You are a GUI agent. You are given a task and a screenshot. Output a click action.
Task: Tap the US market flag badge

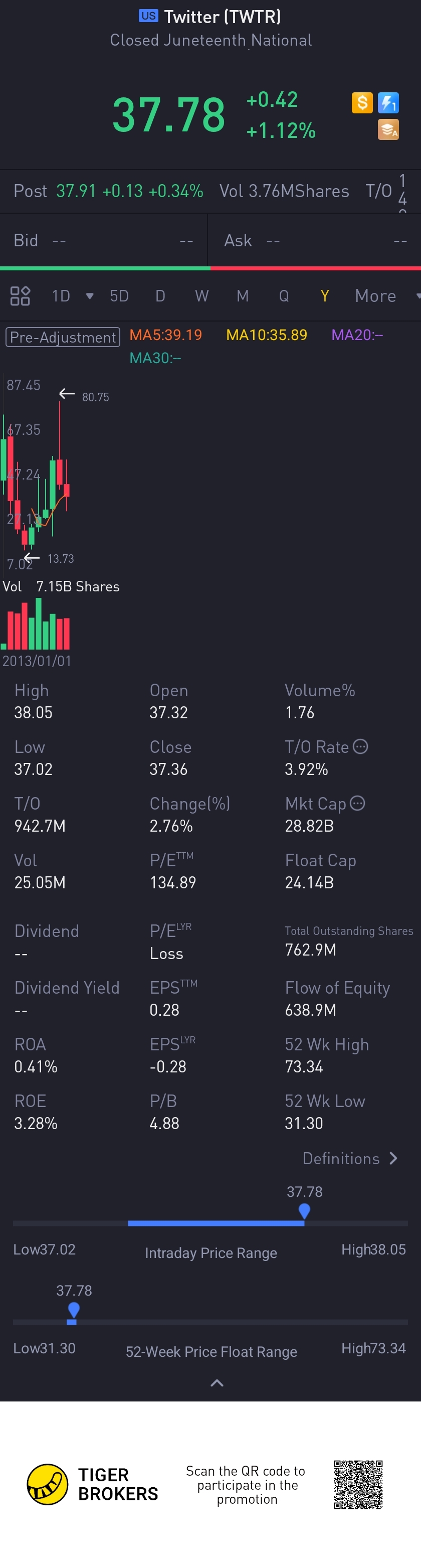tap(148, 16)
